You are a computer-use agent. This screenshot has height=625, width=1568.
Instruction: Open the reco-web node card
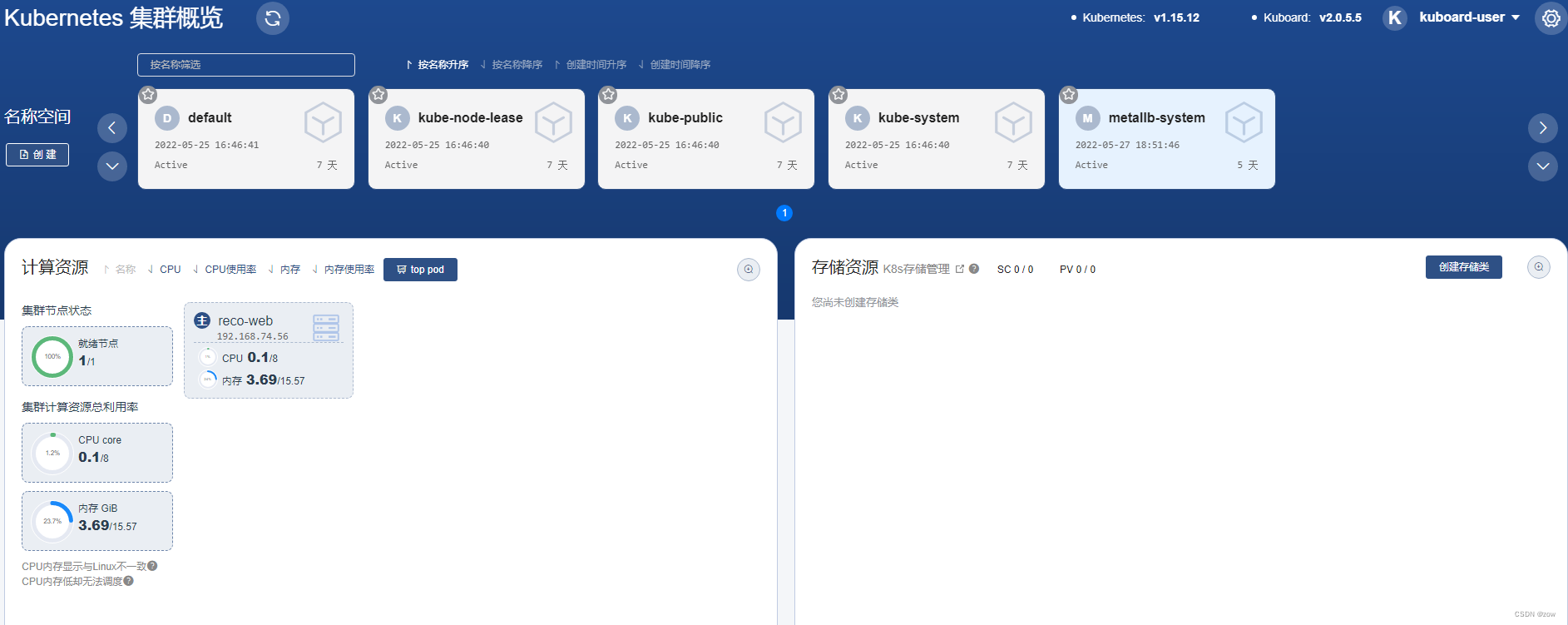click(x=269, y=350)
